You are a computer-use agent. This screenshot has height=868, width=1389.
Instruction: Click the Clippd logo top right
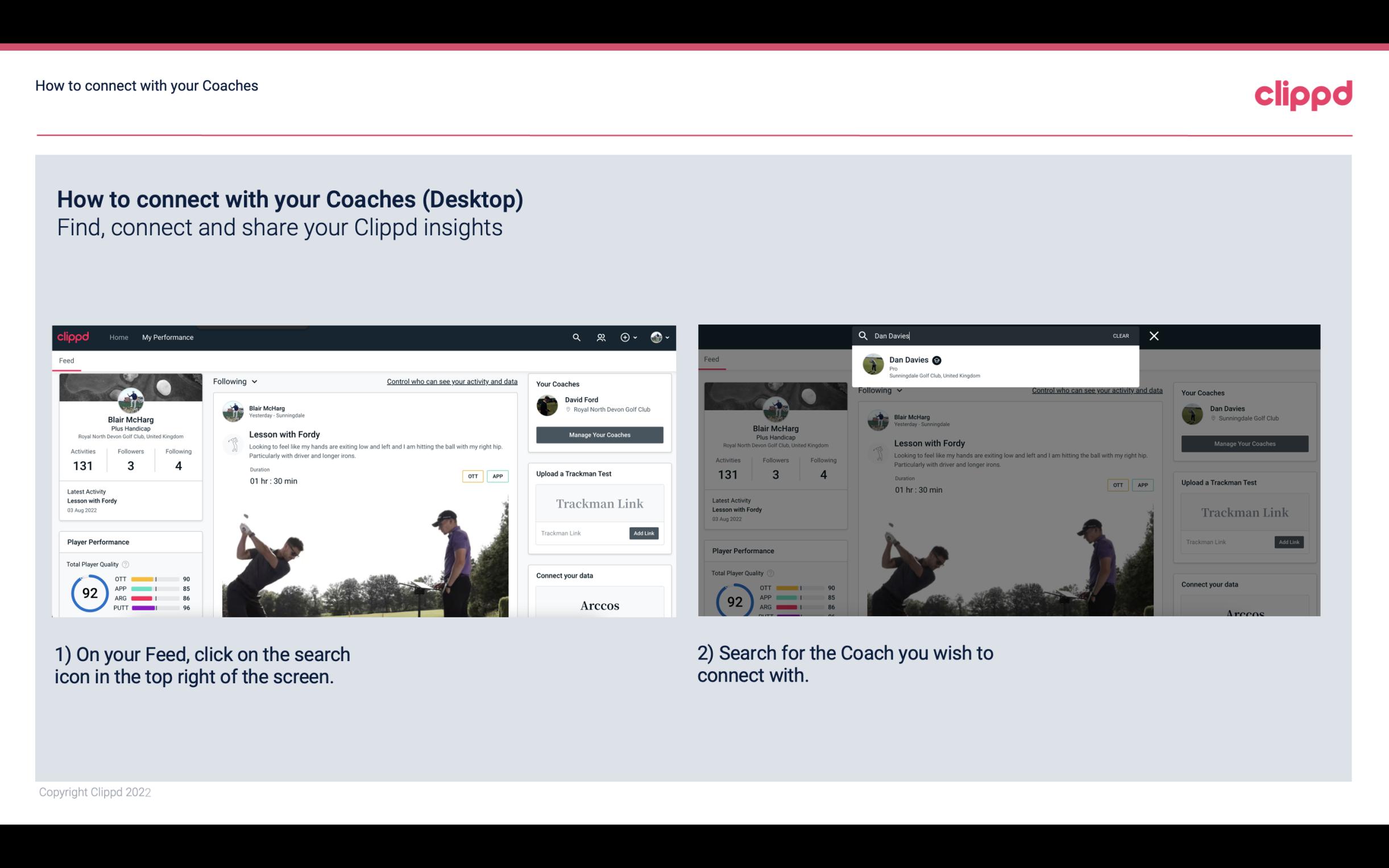1303,92
